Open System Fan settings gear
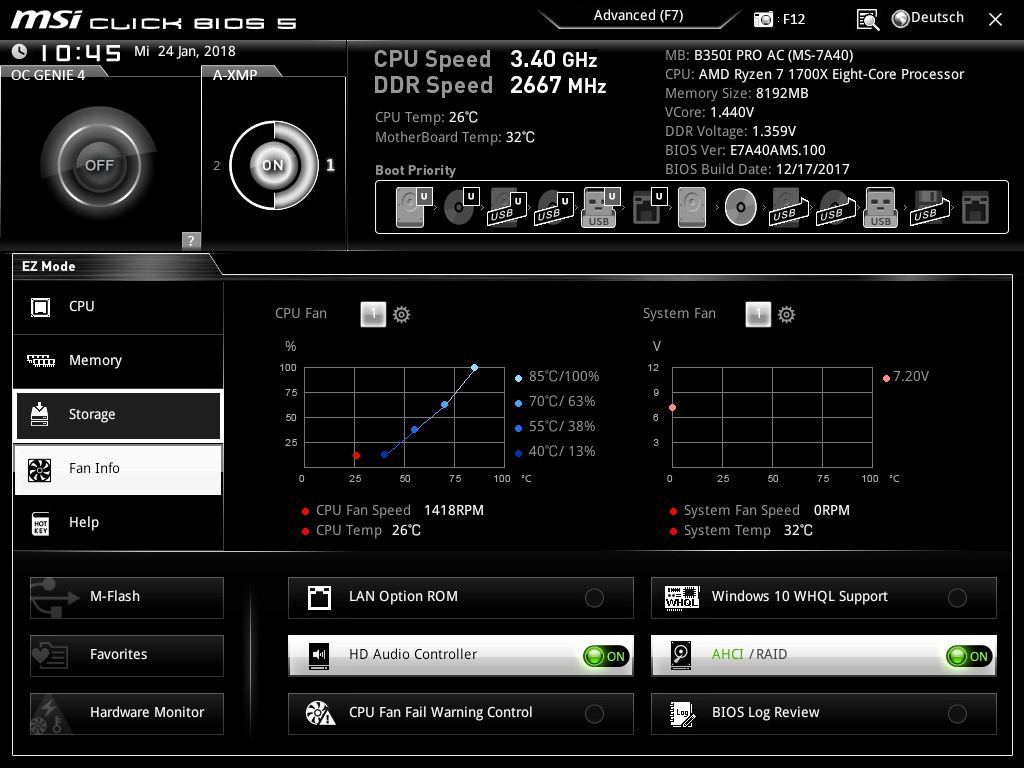Image resolution: width=1024 pixels, height=768 pixels. click(x=786, y=315)
